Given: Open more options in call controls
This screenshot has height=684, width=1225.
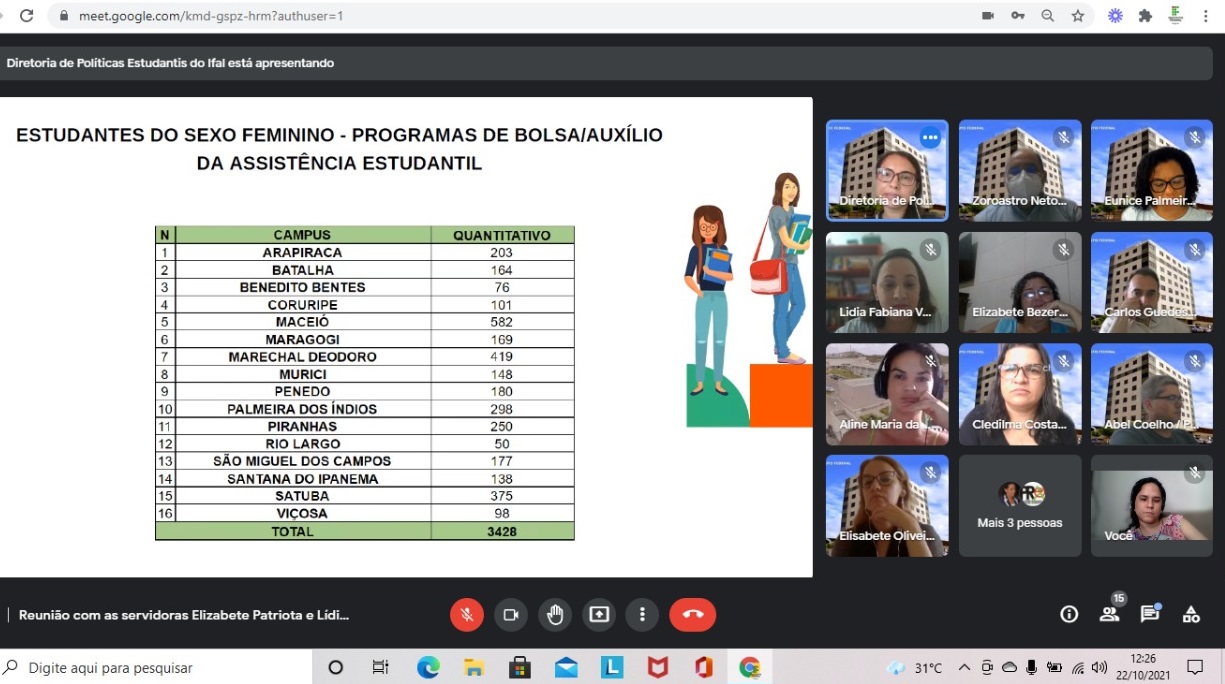Looking at the screenshot, I should click(x=642, y=615).
